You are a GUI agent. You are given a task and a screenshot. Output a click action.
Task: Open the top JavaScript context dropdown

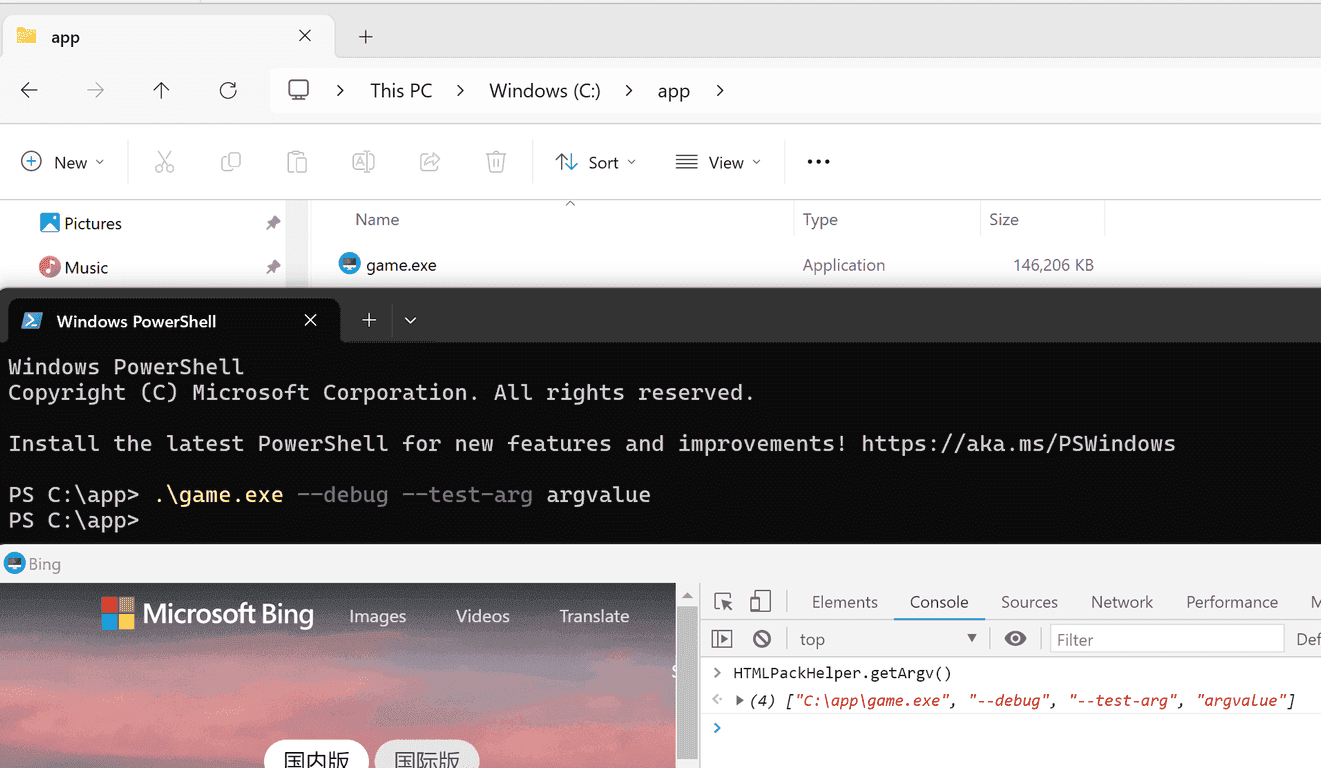[887, 639]
